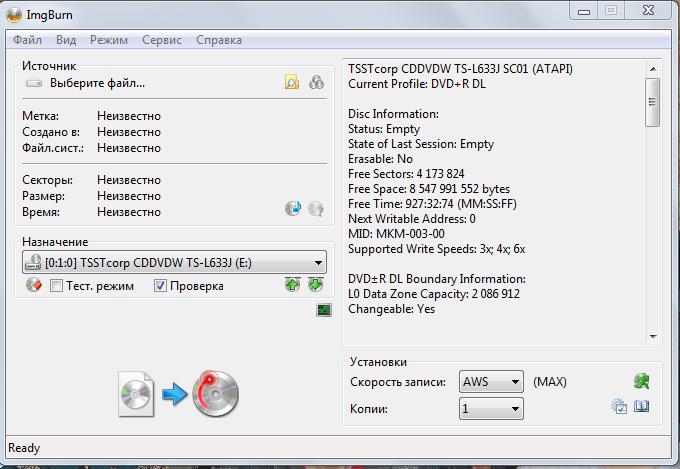Click the green figure icon beside write speed
This screenshot has height=469, width=680.
point(641,381)
